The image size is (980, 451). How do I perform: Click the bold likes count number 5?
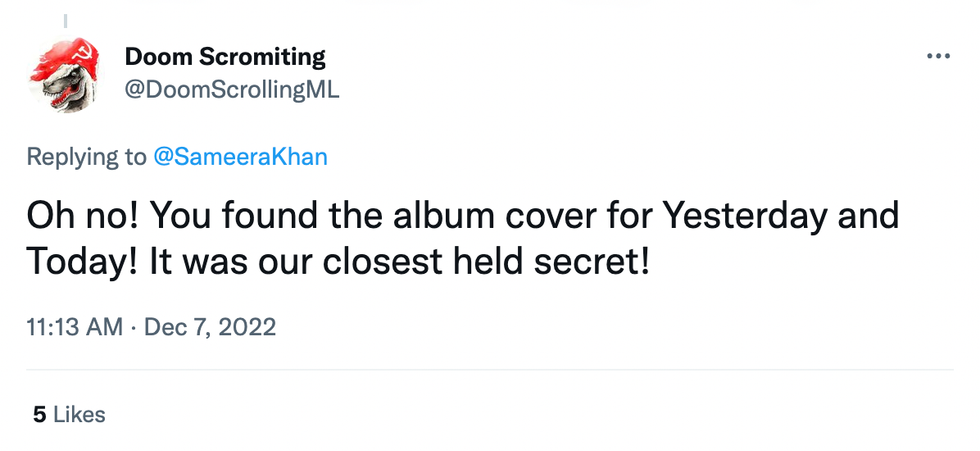tap(39, 414)
